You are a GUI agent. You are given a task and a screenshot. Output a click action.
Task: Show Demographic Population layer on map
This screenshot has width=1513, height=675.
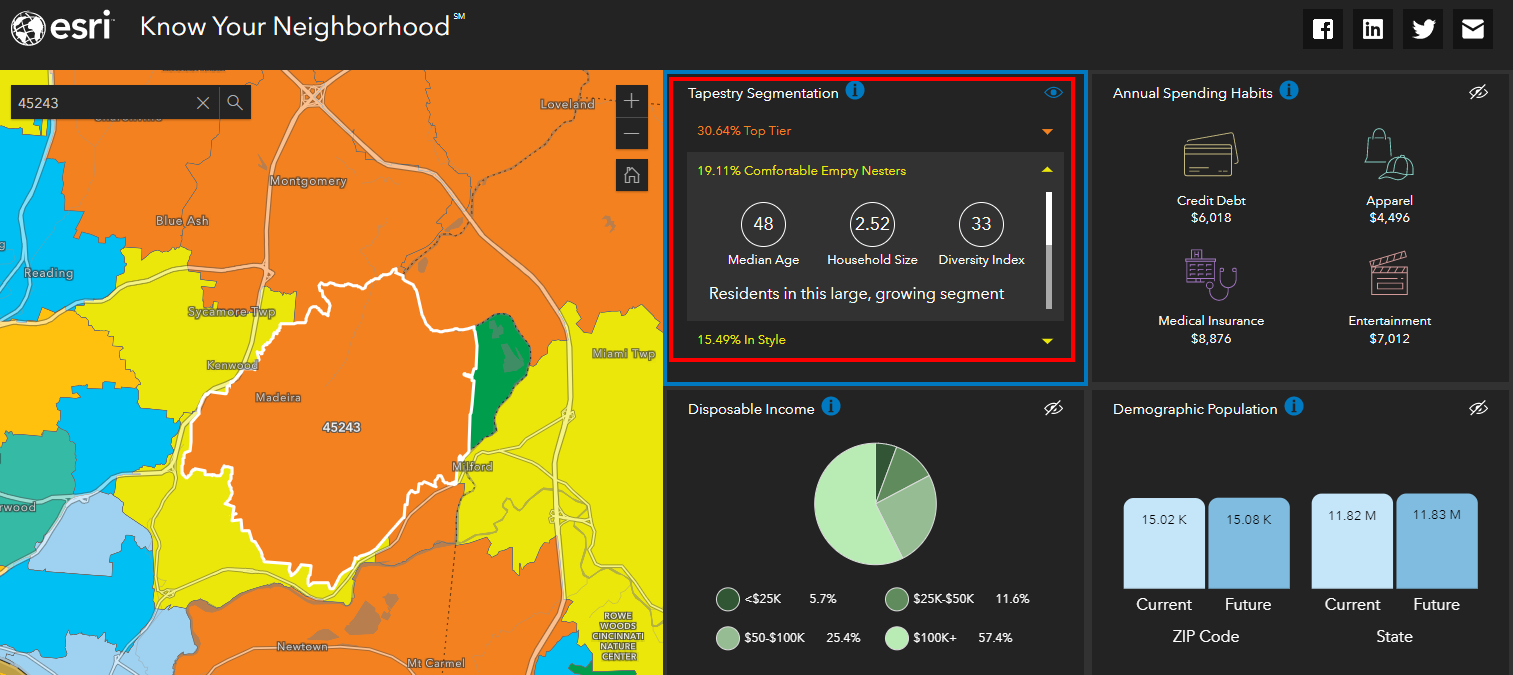click(1478, 408)
